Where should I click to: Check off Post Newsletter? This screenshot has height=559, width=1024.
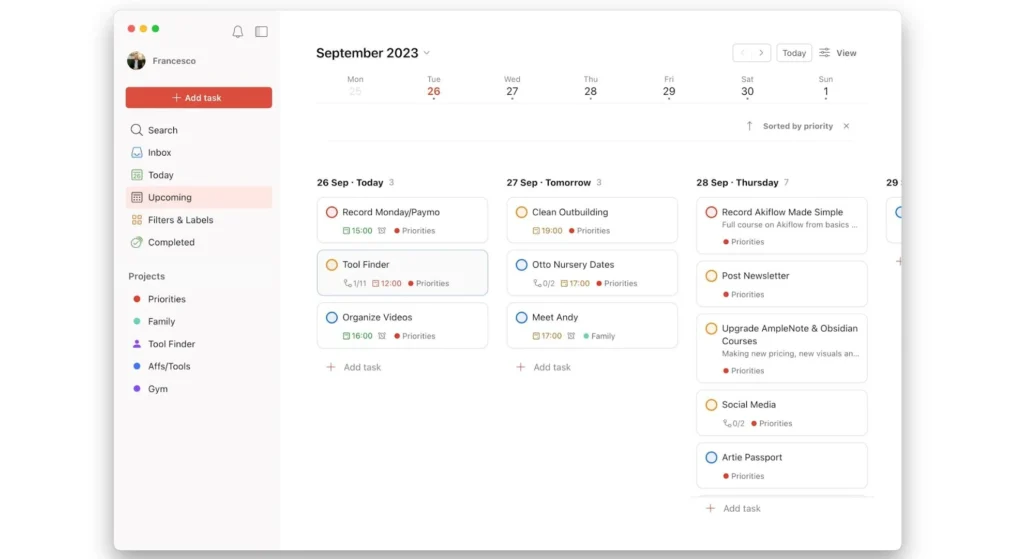[x=711, y=276]
